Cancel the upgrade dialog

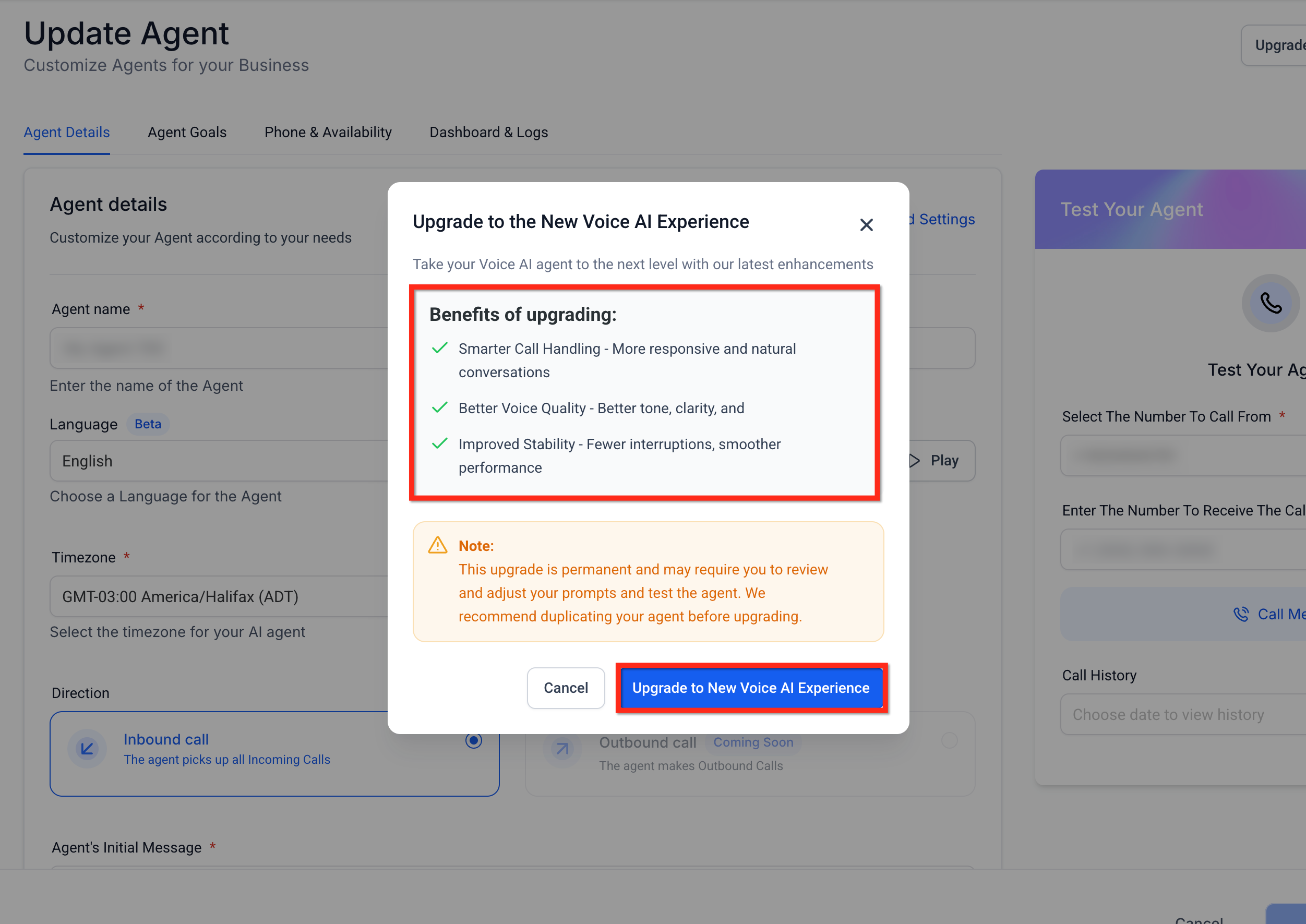click(566, 687)
